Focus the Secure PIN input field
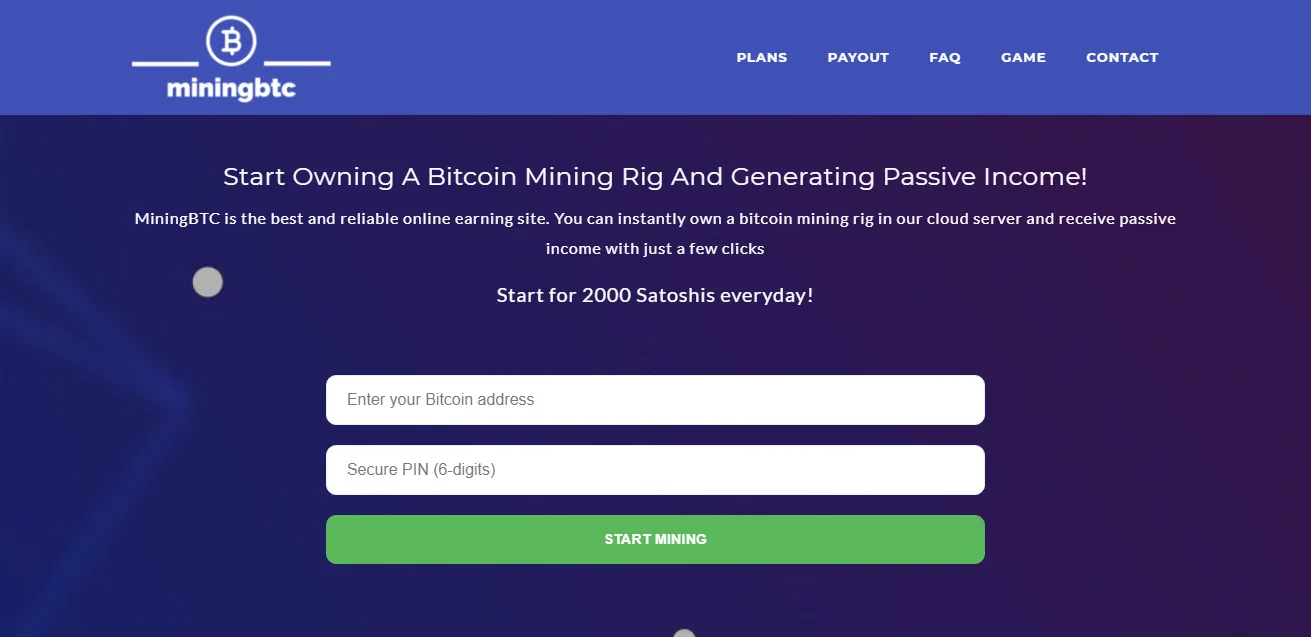The height and width of the screenshot is (637, 1311). pos(655,470)
